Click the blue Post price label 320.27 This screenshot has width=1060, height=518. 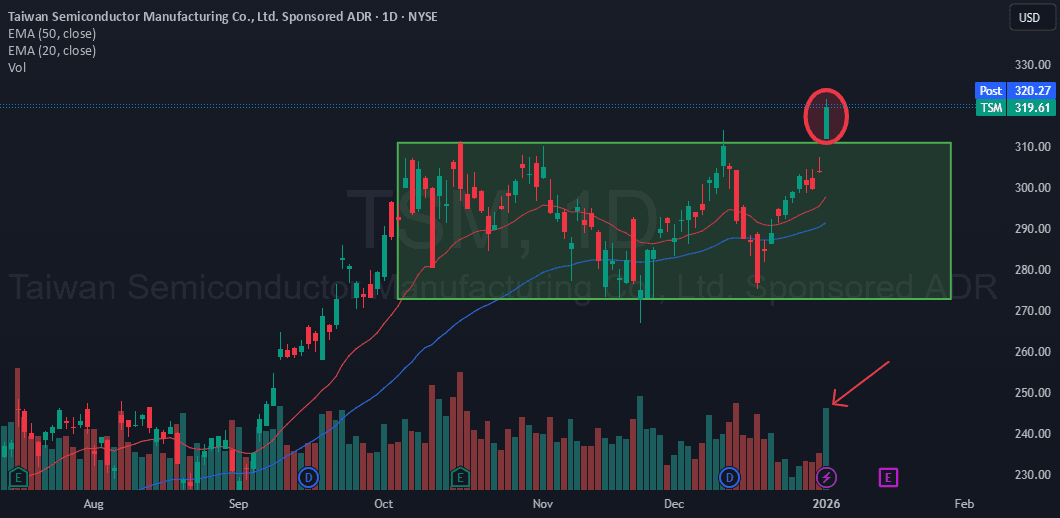tap(1016, 90)
